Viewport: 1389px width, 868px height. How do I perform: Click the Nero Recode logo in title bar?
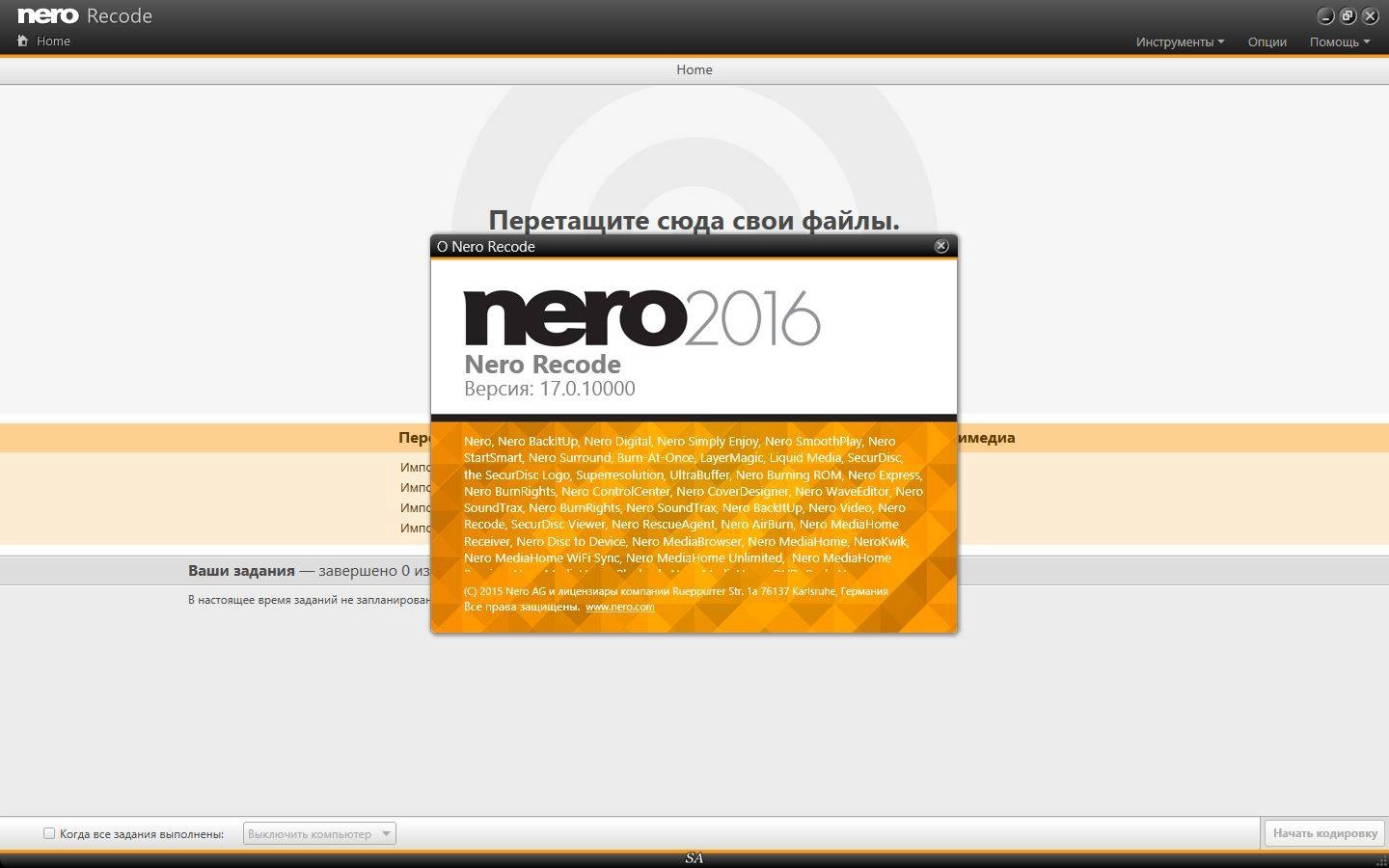(85, 15)
